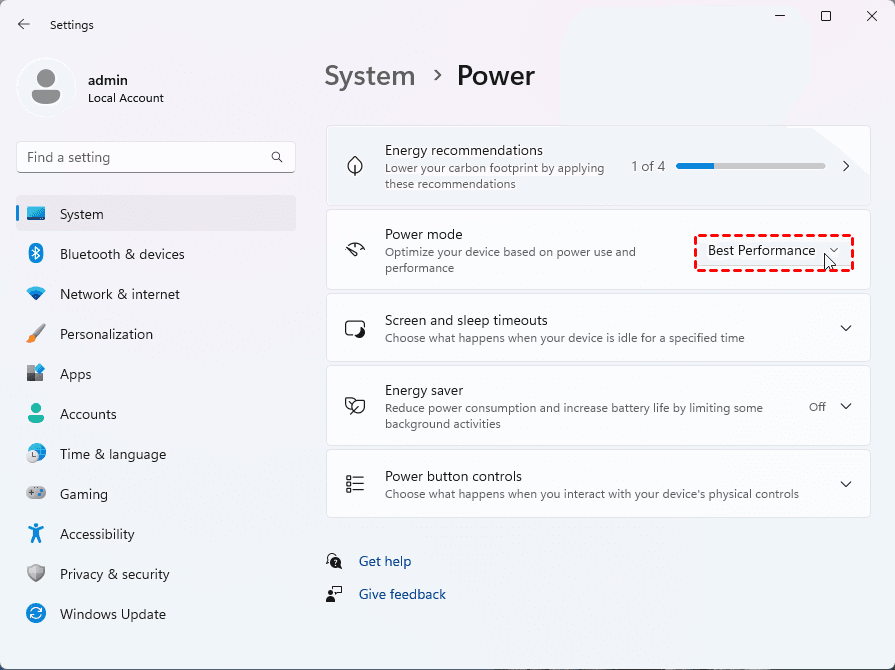This screenshot has width=895, height=670.
Task: Click the search magnifier icon
Action: [x=277, y=158]
